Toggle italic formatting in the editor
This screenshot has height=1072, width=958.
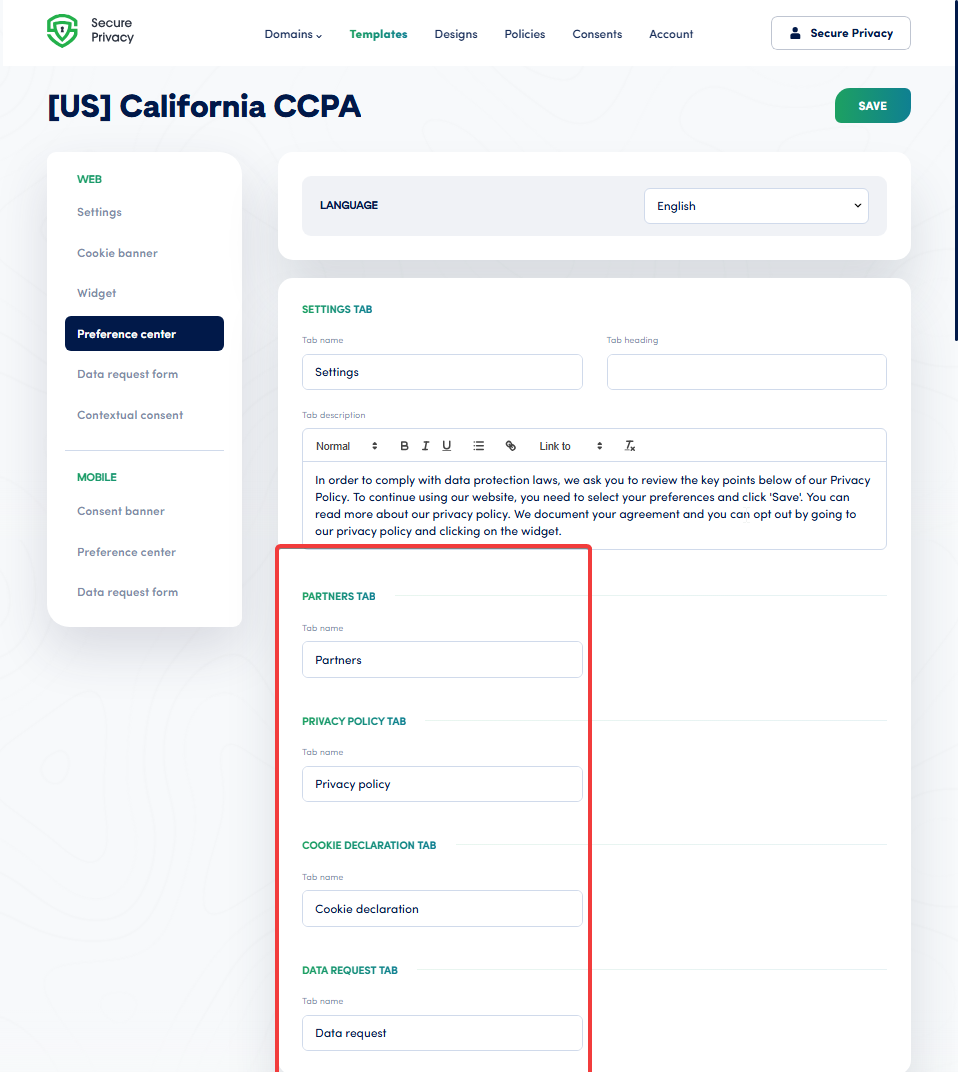point(425,446)
